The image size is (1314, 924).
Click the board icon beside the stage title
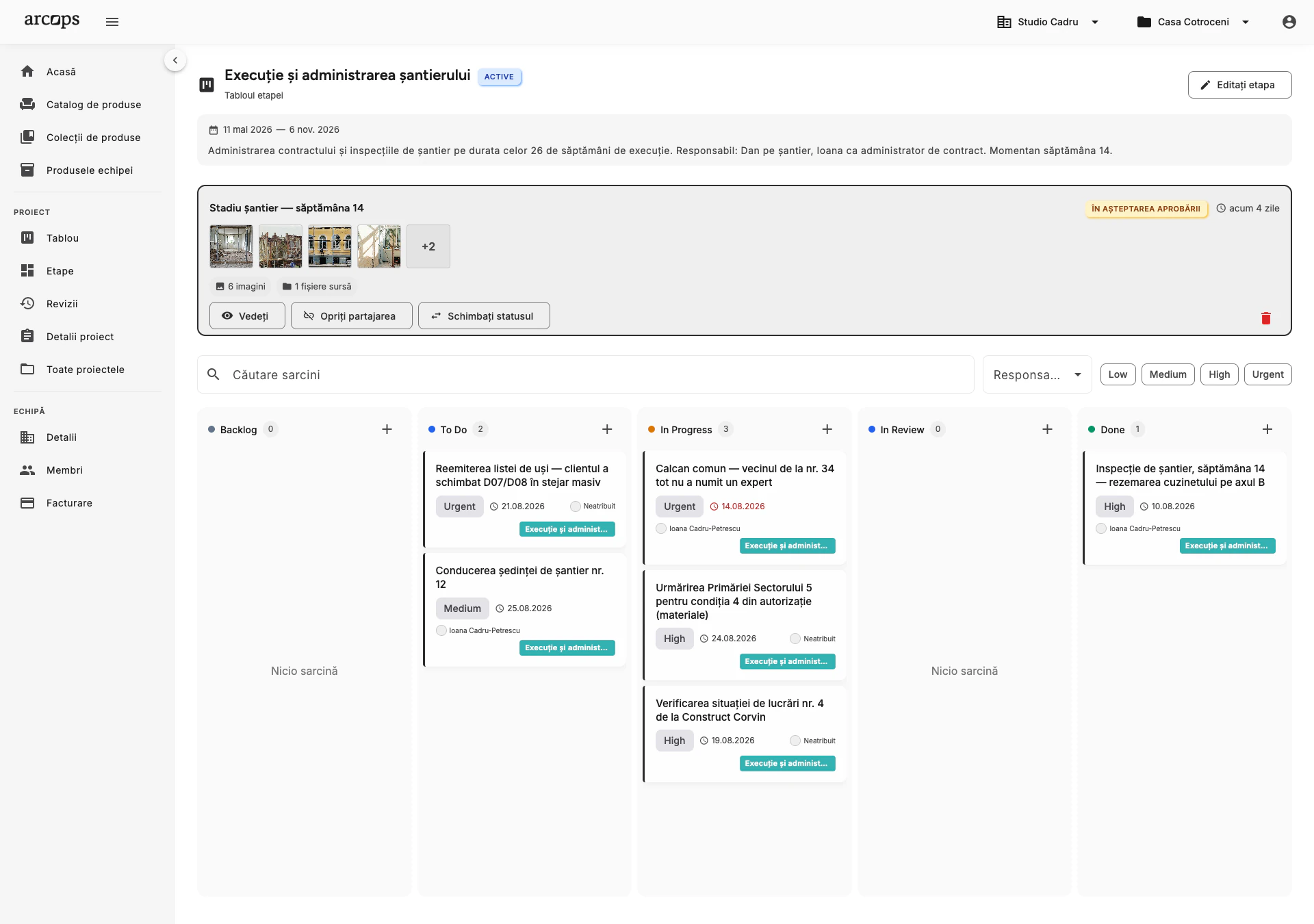pos(207,85)
